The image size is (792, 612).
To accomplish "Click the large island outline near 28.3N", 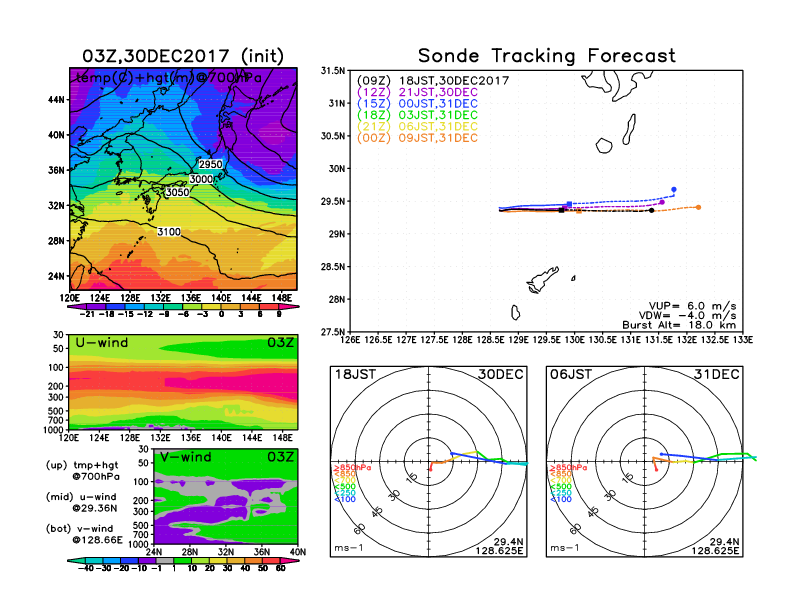I will 542,280.
